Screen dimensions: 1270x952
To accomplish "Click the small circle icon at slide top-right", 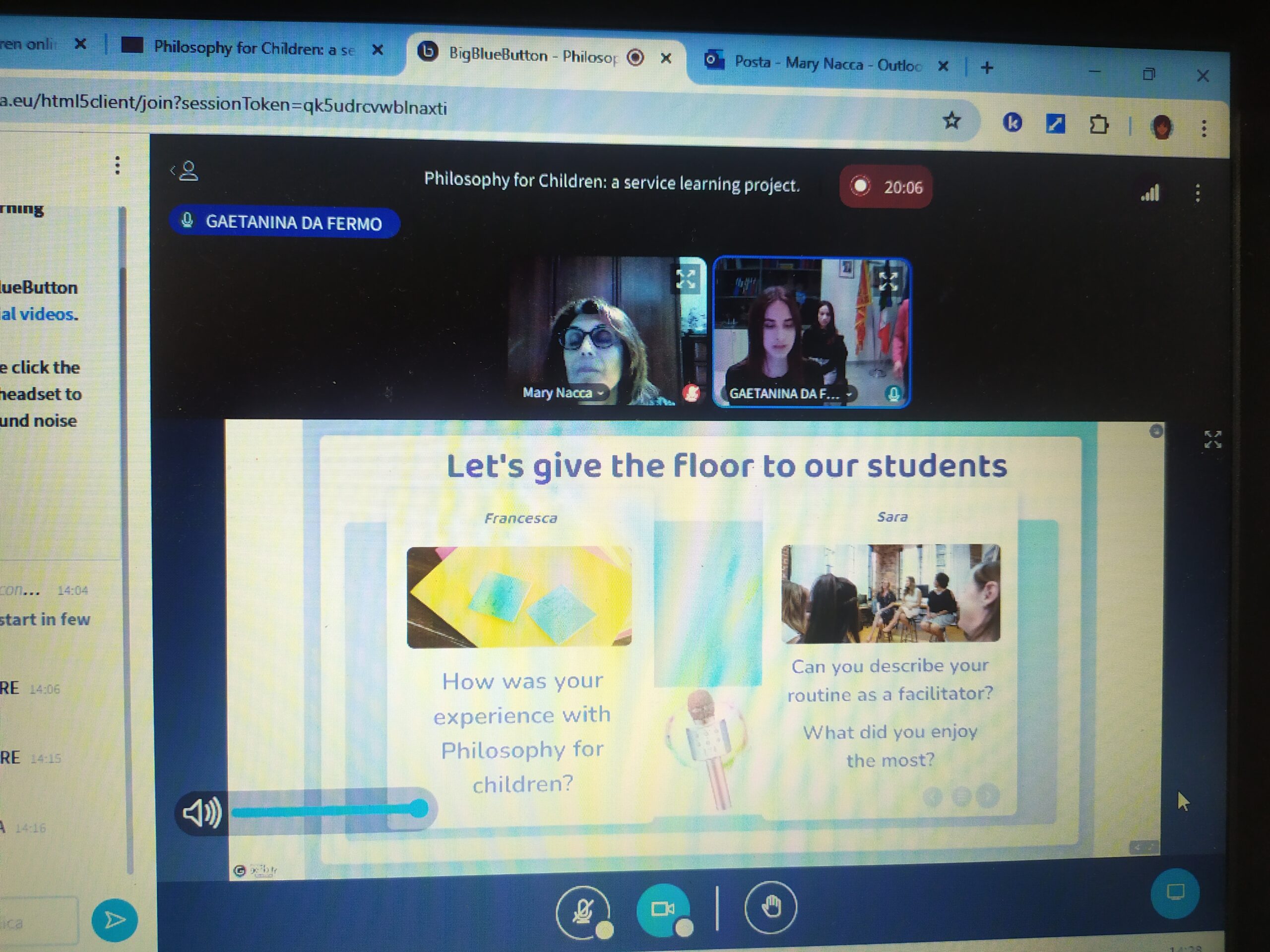I will click(1156, 431).
